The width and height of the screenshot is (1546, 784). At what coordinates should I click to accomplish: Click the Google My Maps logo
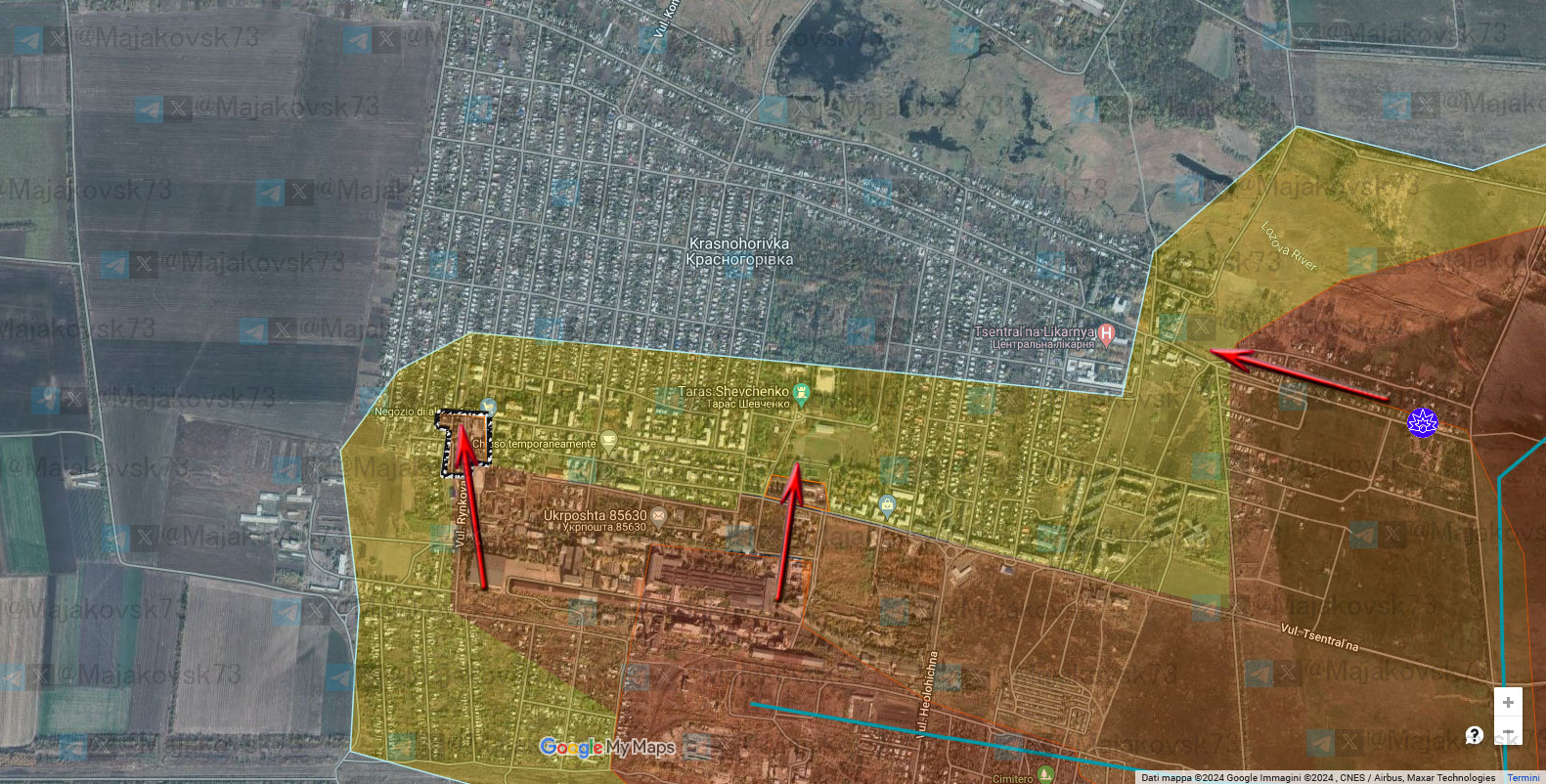coord(607,748)
